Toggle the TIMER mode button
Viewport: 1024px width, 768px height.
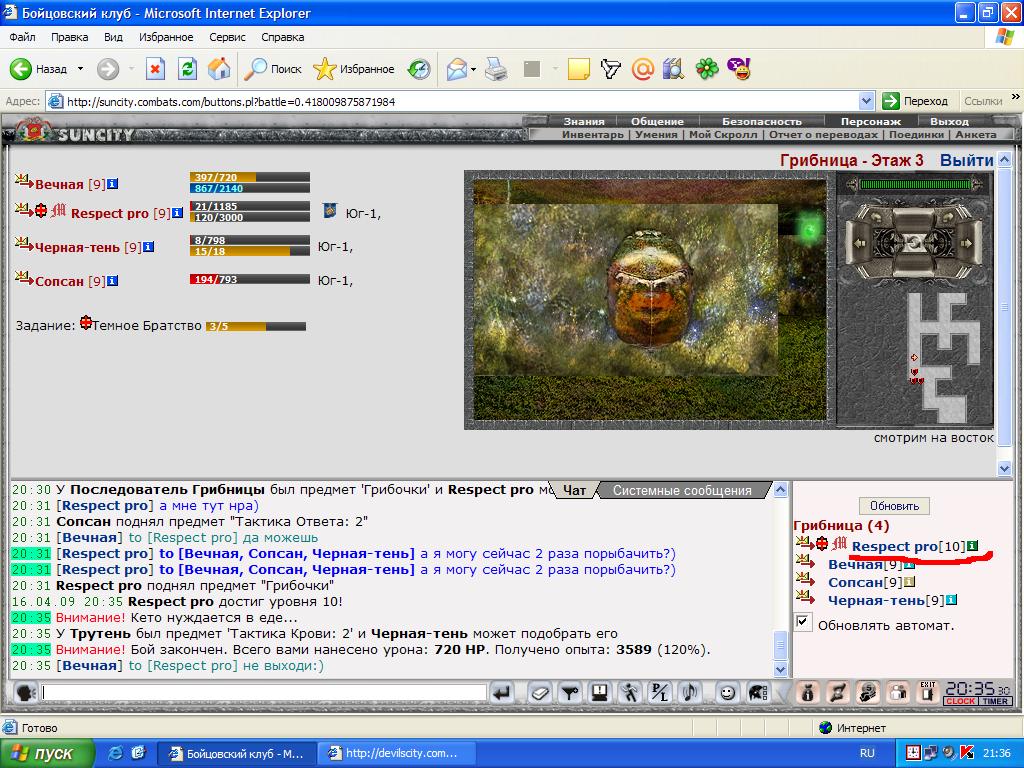coord(995,701)
